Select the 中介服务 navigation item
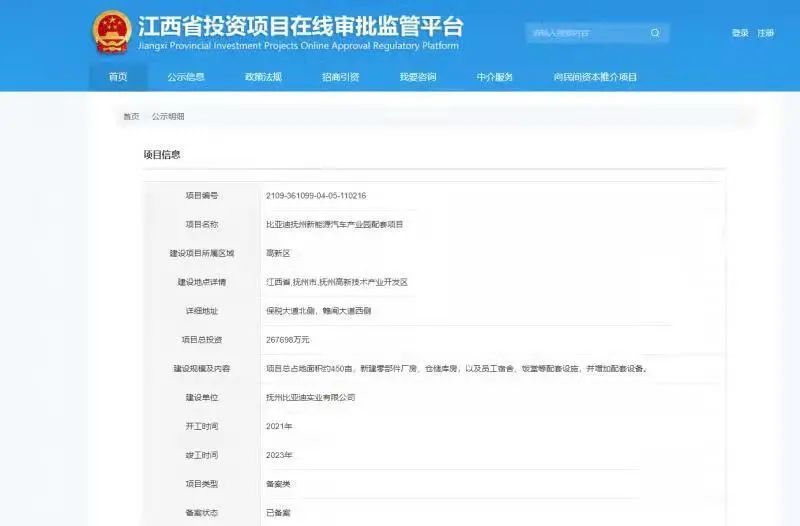This screenshot has height=526, width=800. click(x=495, y=77)
